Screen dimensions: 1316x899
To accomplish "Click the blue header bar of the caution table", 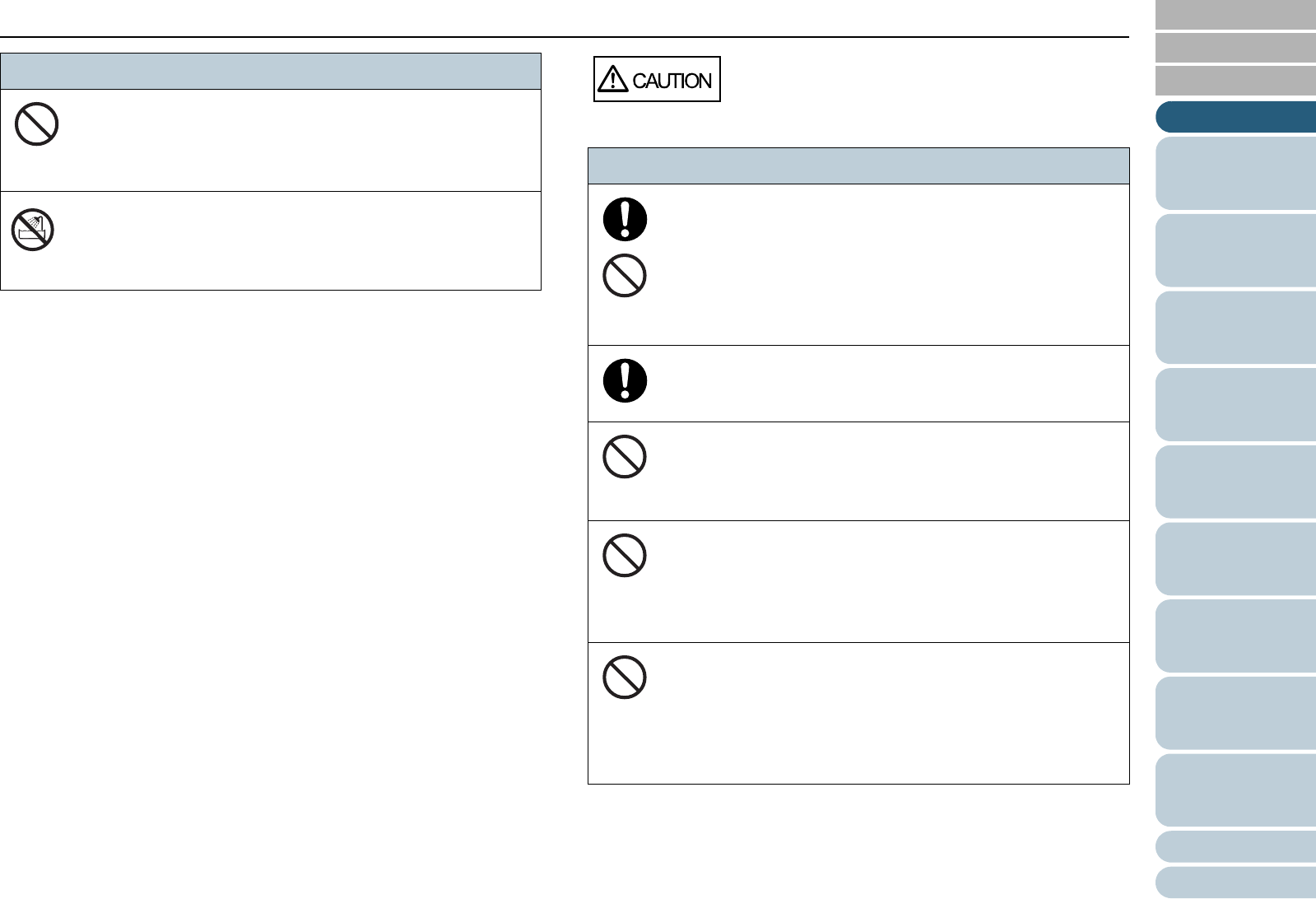I will 858,165.
